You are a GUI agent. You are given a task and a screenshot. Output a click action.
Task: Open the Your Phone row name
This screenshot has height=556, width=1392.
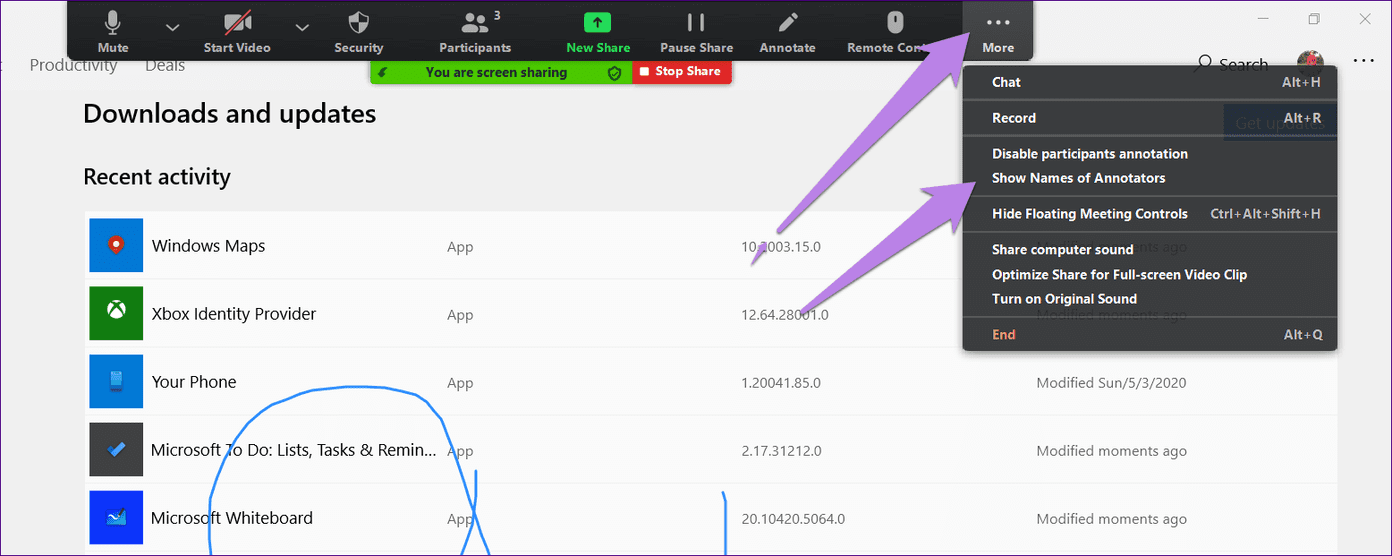194,382
